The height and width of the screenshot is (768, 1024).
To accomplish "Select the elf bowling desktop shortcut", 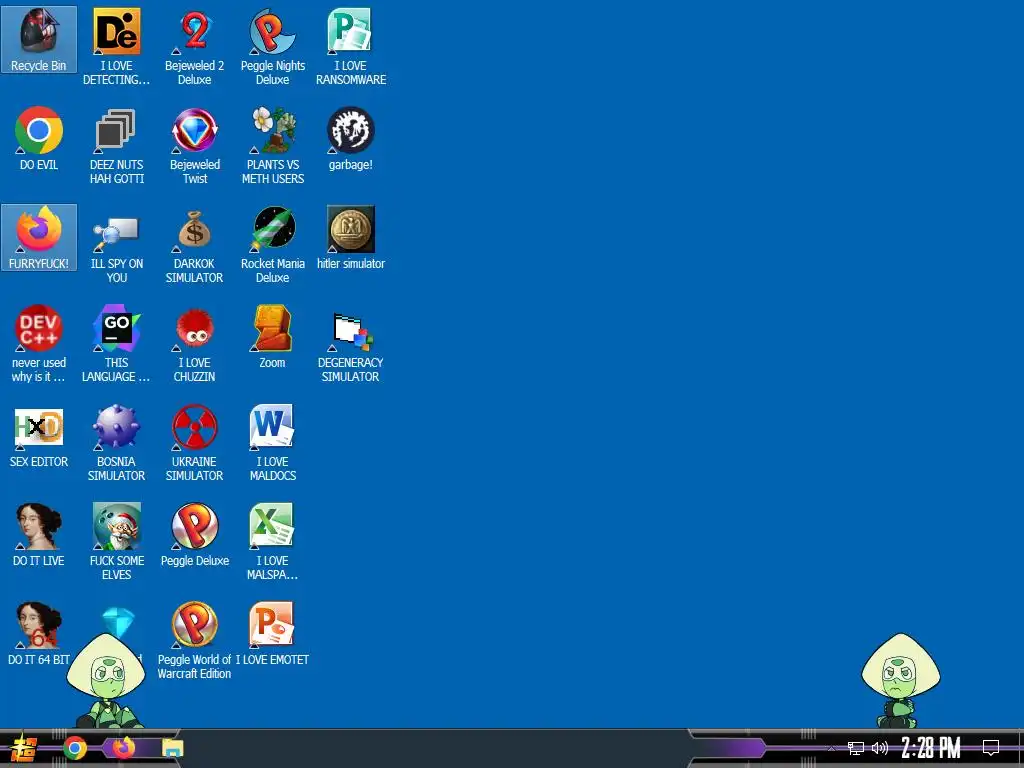I will (116, 541).
